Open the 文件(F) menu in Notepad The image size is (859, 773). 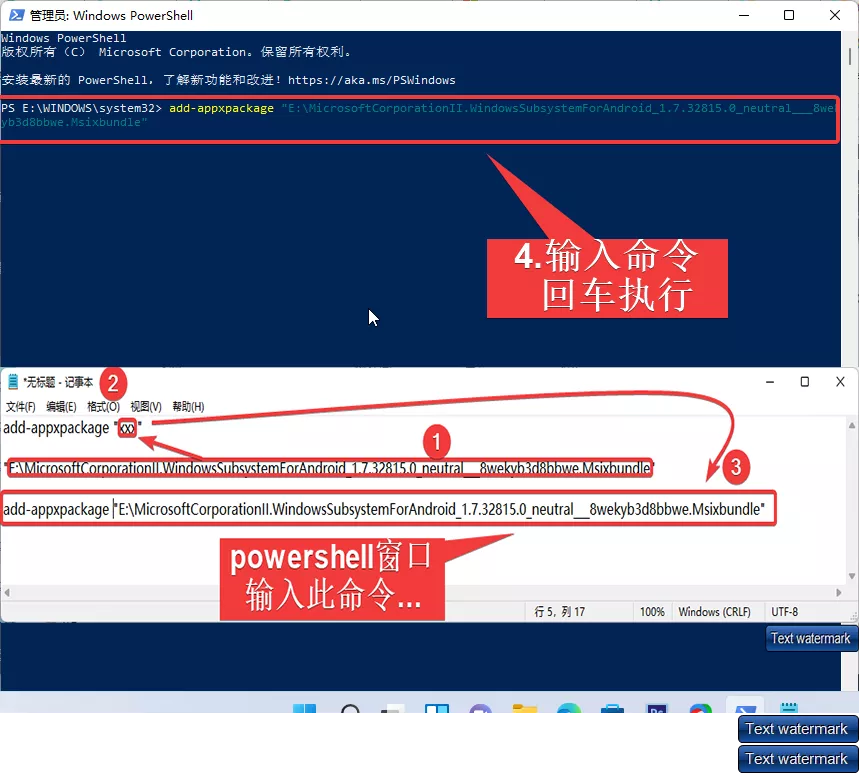[x=20, y=406]
